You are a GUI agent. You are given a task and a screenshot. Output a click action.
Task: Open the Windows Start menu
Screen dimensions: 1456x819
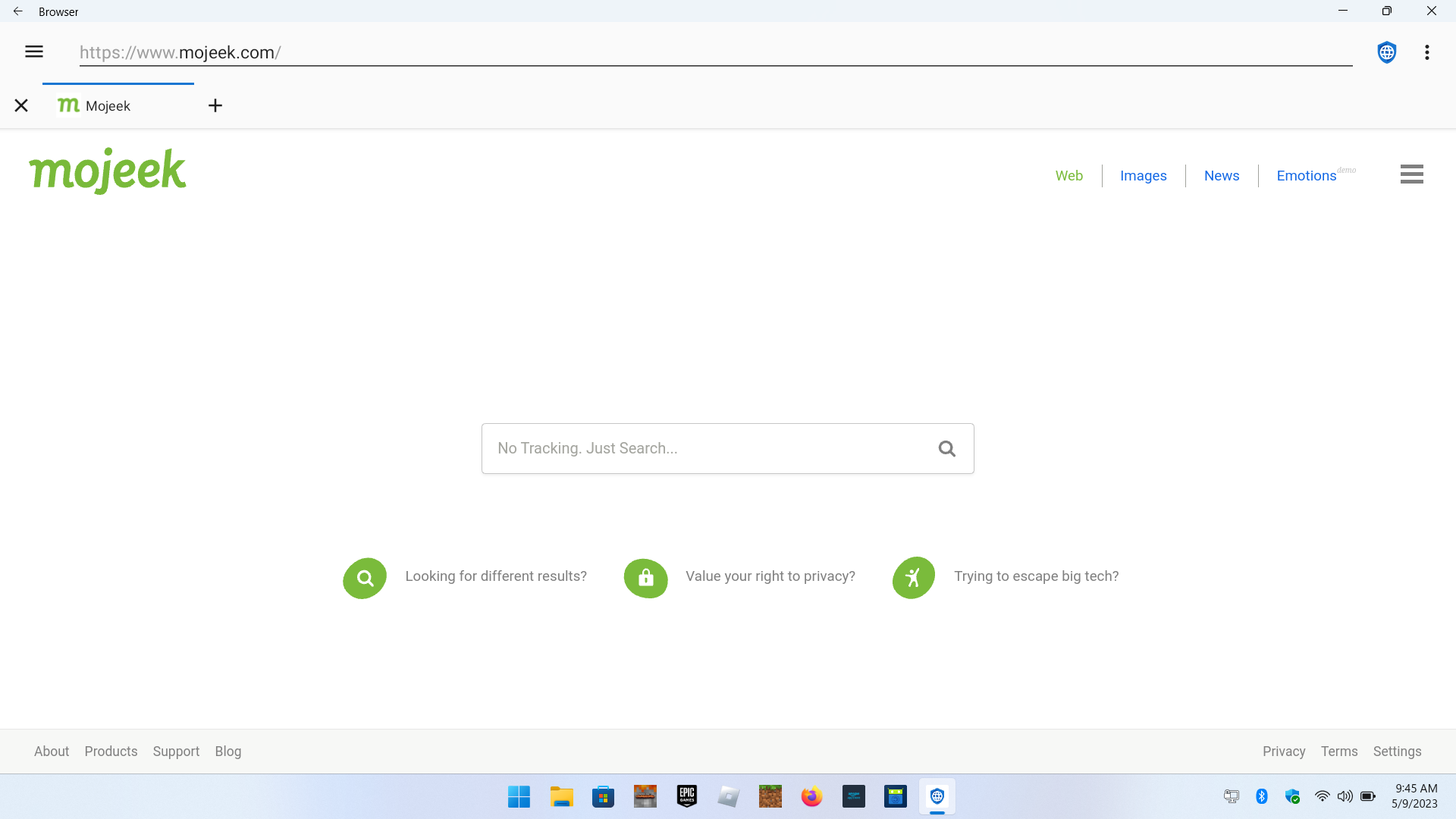click(519, 796)
